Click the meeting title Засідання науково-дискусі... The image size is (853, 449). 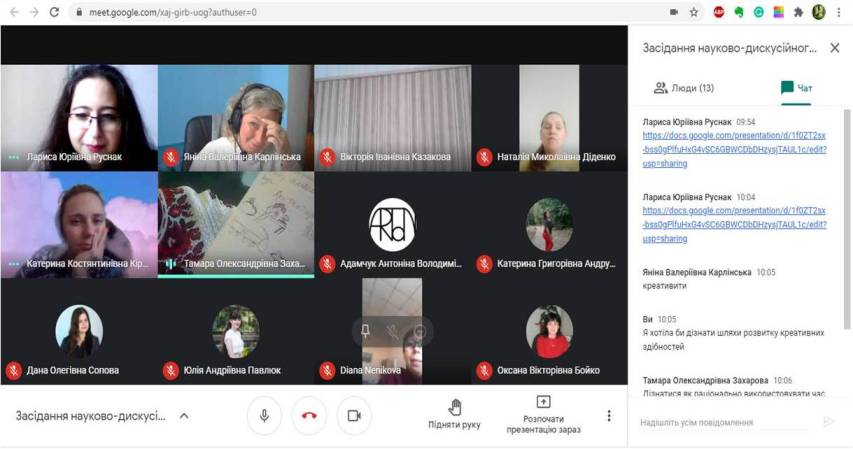pyautogui.click(x=90, y=416)
